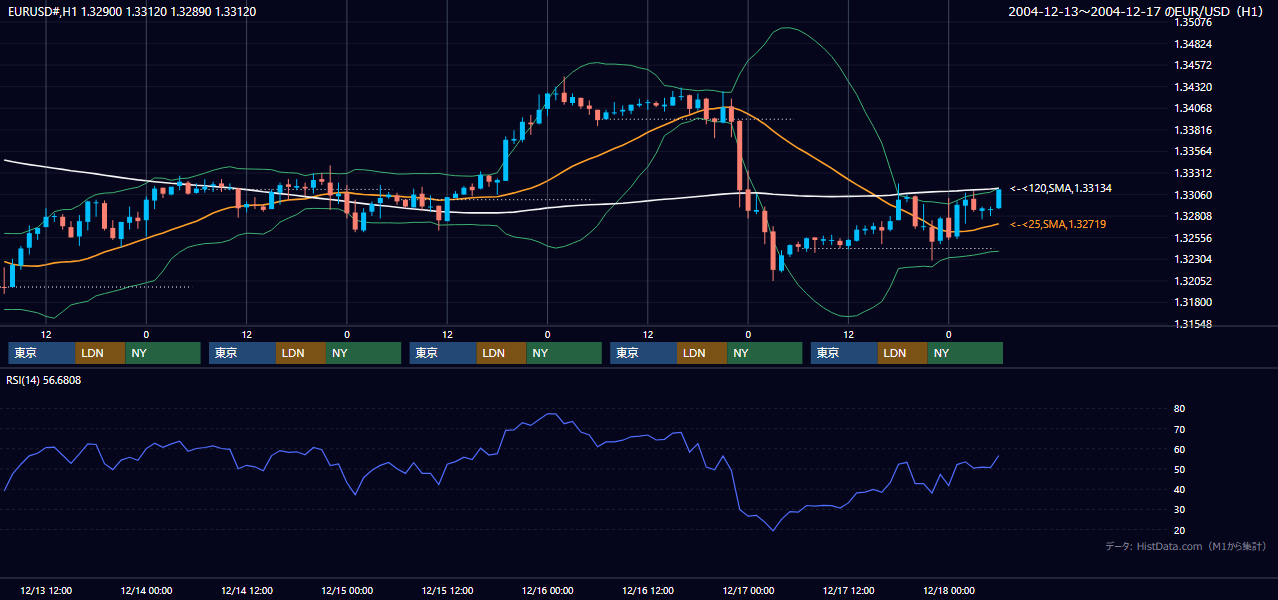Viewport: 1278px width, 600px height.
Task: Click the 12/16 00:00 date label
Action: 547,590
